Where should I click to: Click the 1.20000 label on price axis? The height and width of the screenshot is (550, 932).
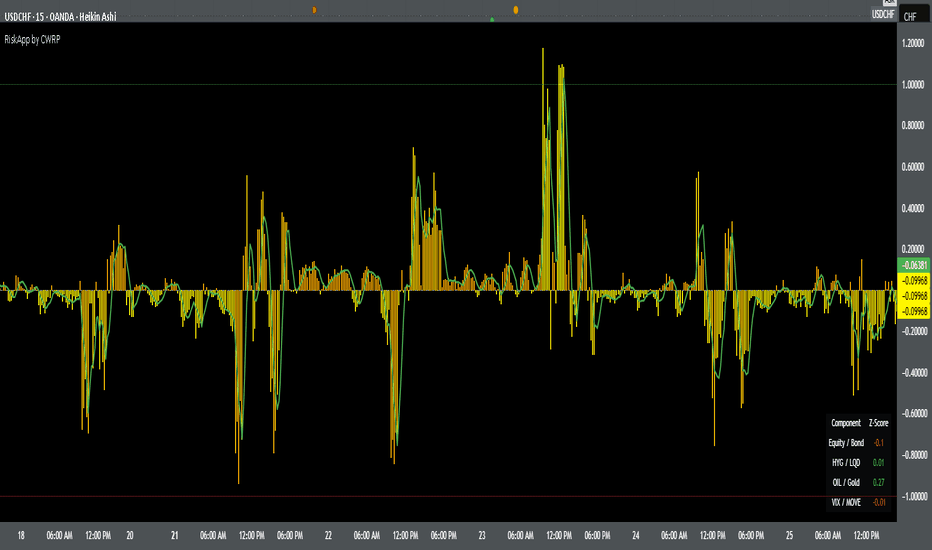913,43
